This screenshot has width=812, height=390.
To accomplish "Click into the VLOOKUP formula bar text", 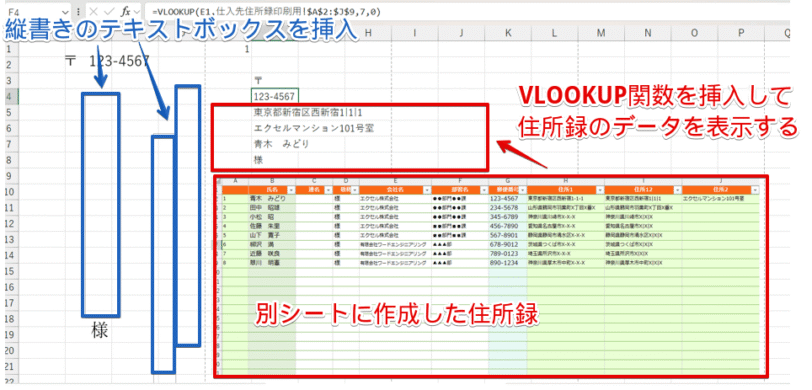I will 266,11.
